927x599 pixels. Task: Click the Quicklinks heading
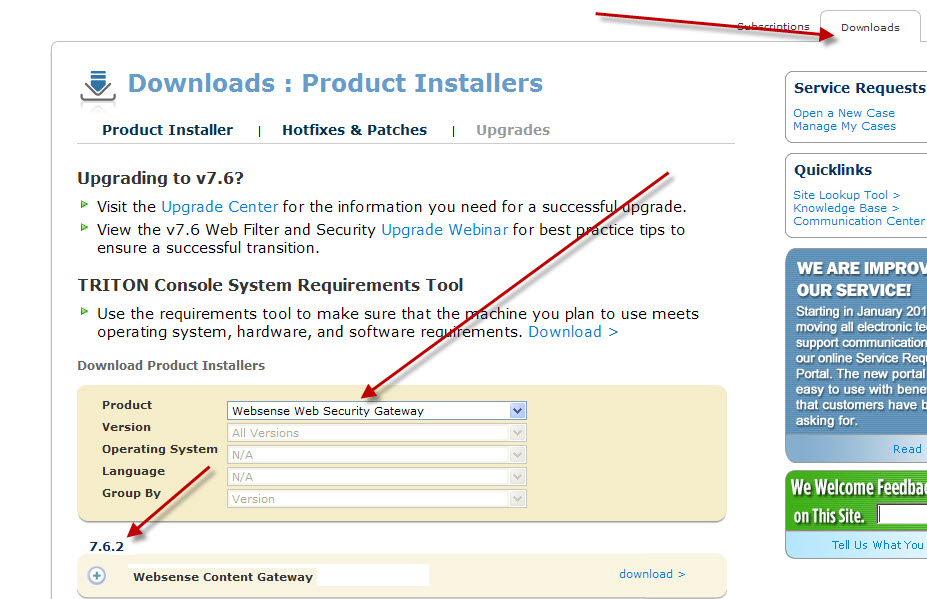(x=833, y=170)
